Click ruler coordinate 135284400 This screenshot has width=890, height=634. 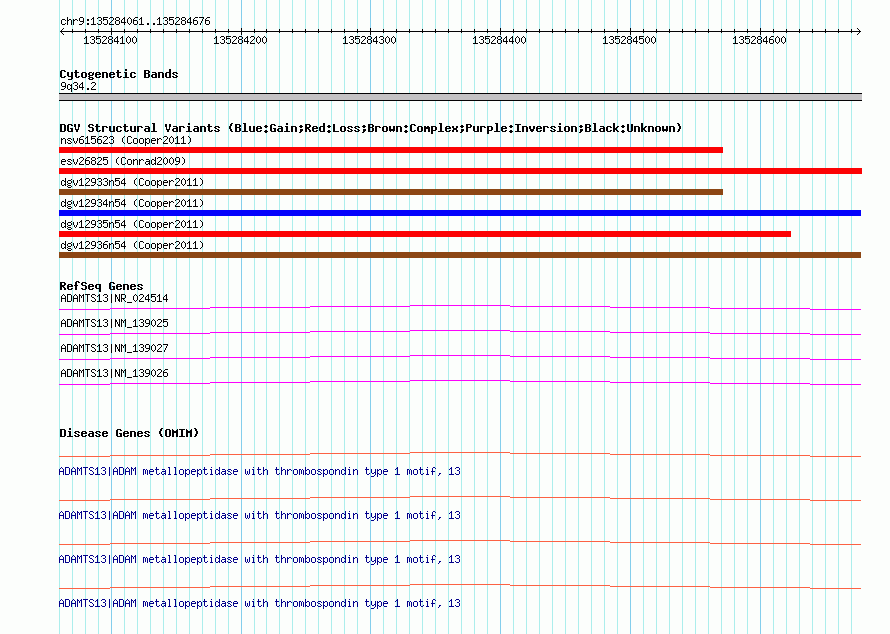click(499, 40)
